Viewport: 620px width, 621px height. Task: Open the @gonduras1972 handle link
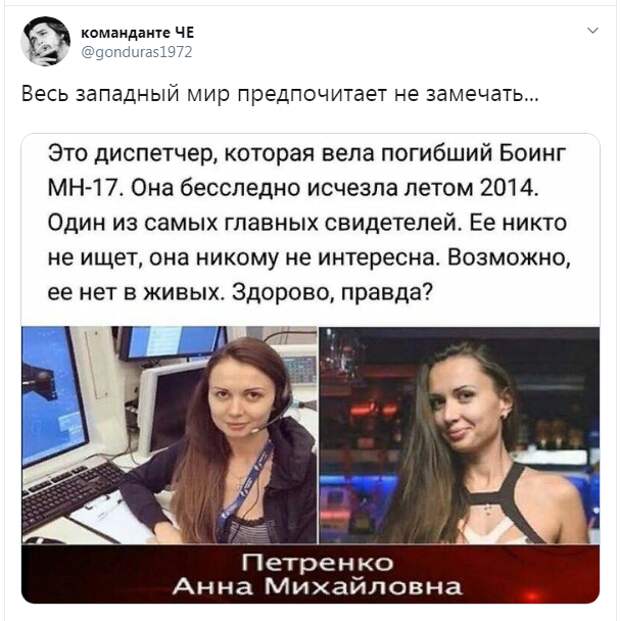click(x=137, y=51)
